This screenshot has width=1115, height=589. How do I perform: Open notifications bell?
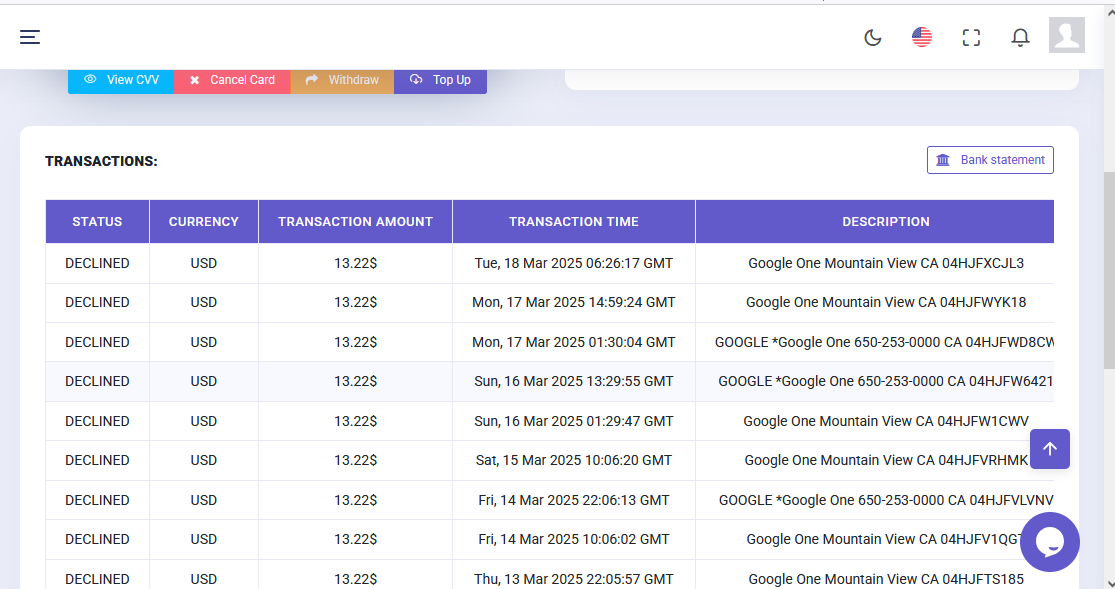point(1020,38)
